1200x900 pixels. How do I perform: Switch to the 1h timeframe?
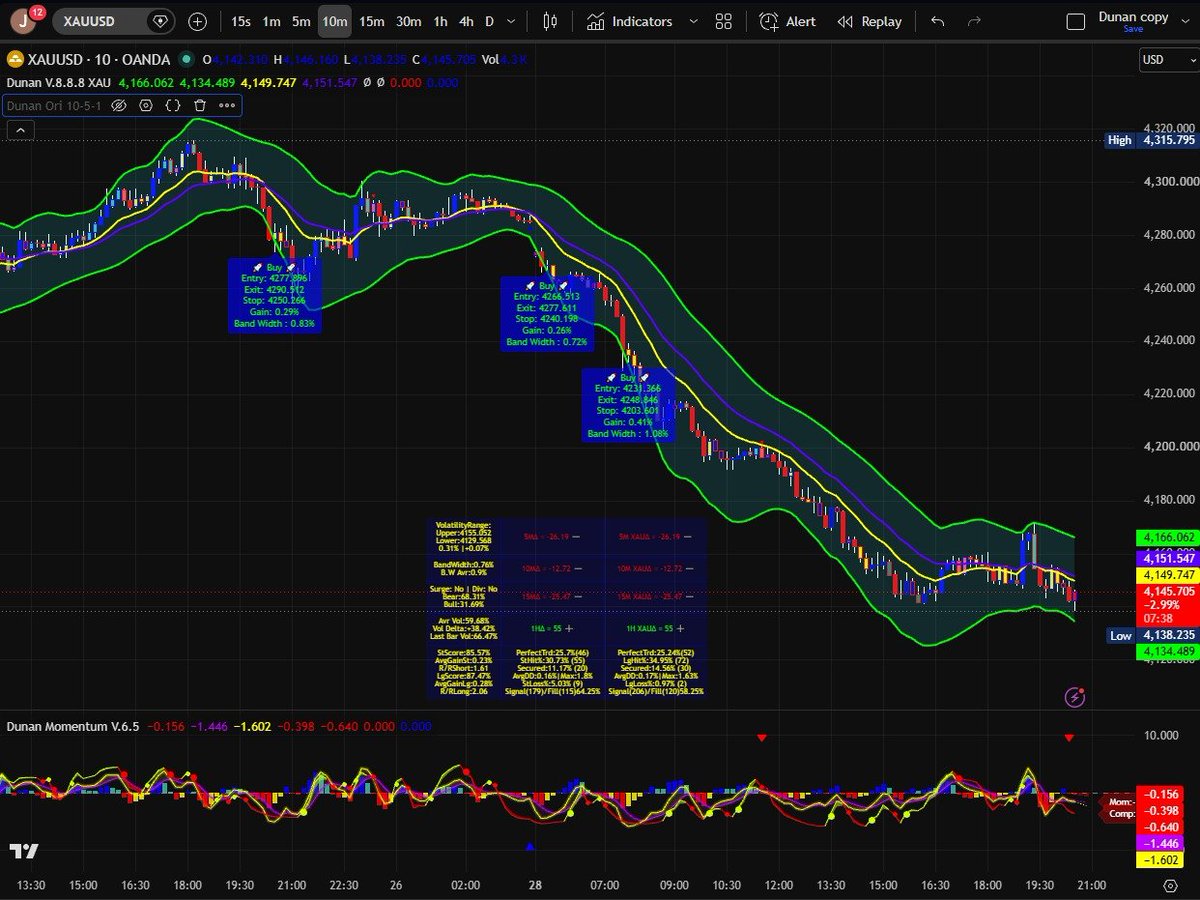click(440, 21)
